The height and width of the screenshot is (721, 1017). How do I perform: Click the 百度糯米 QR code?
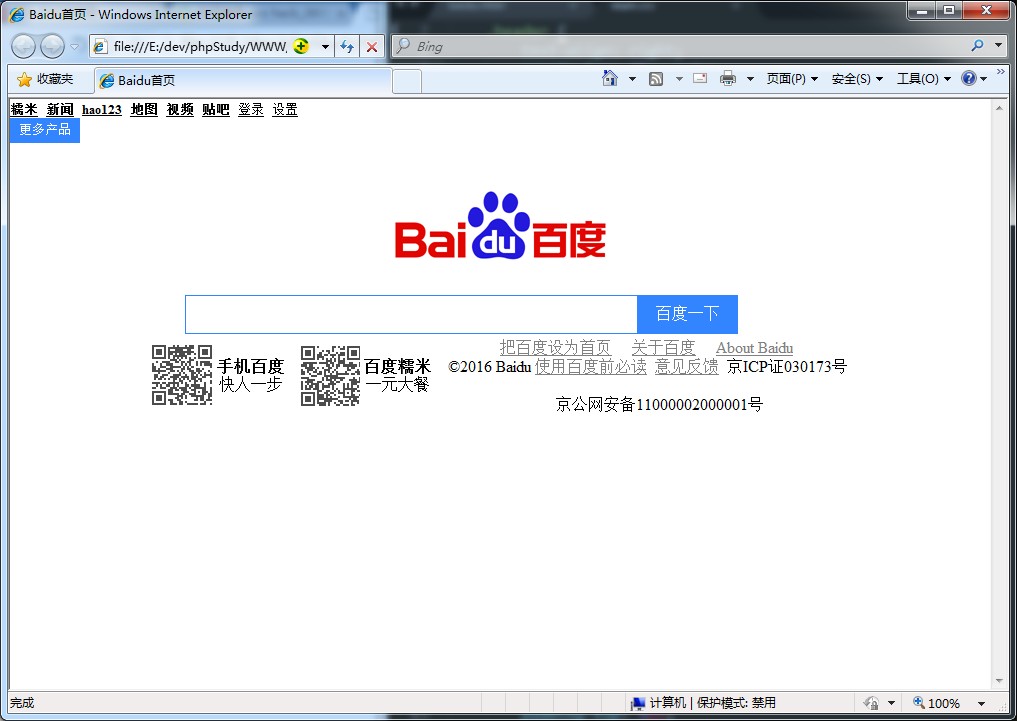point(330,375)
